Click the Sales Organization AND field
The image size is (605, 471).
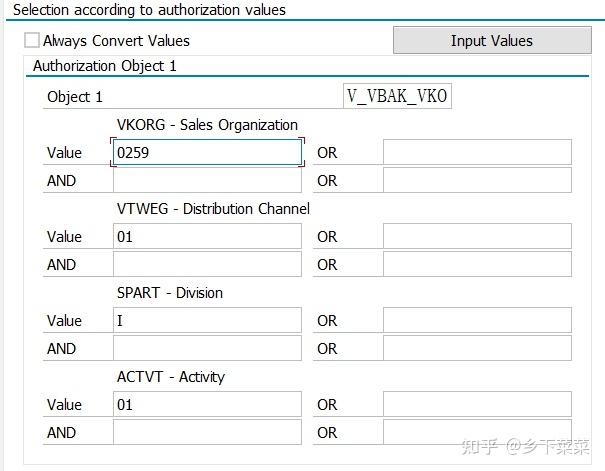[207, 181]
